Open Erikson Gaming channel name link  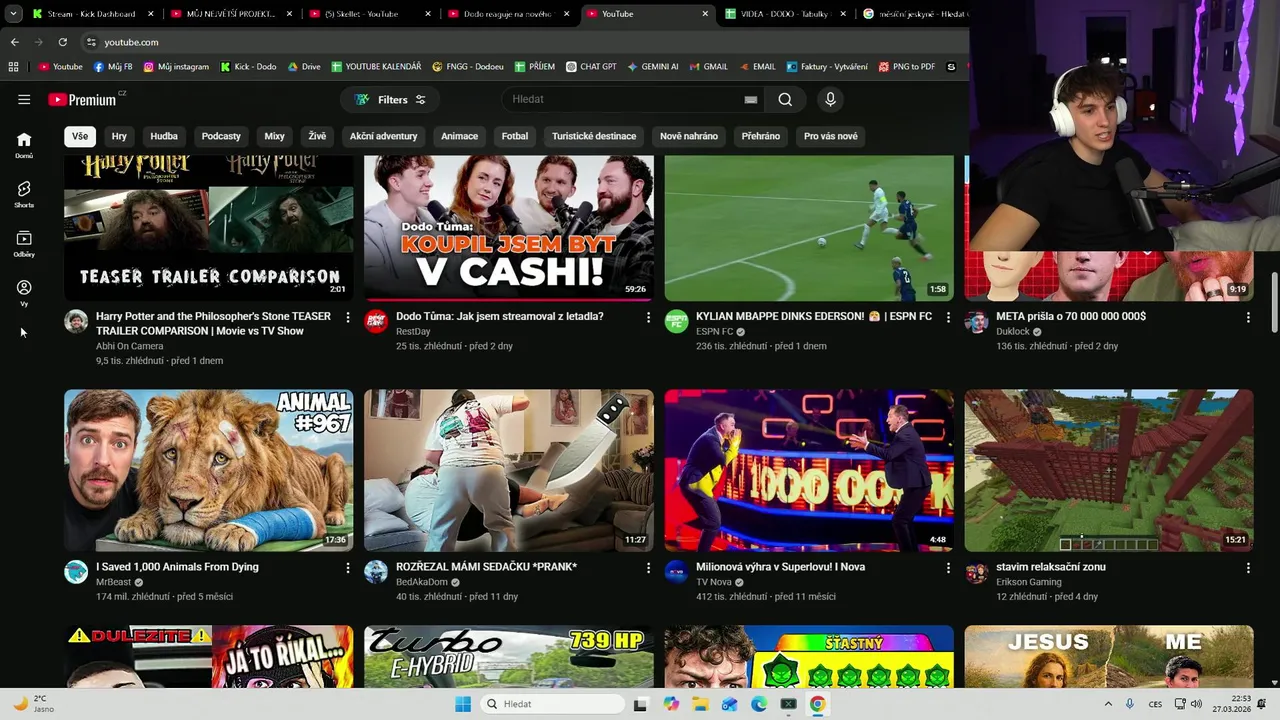pos(1029,582)
